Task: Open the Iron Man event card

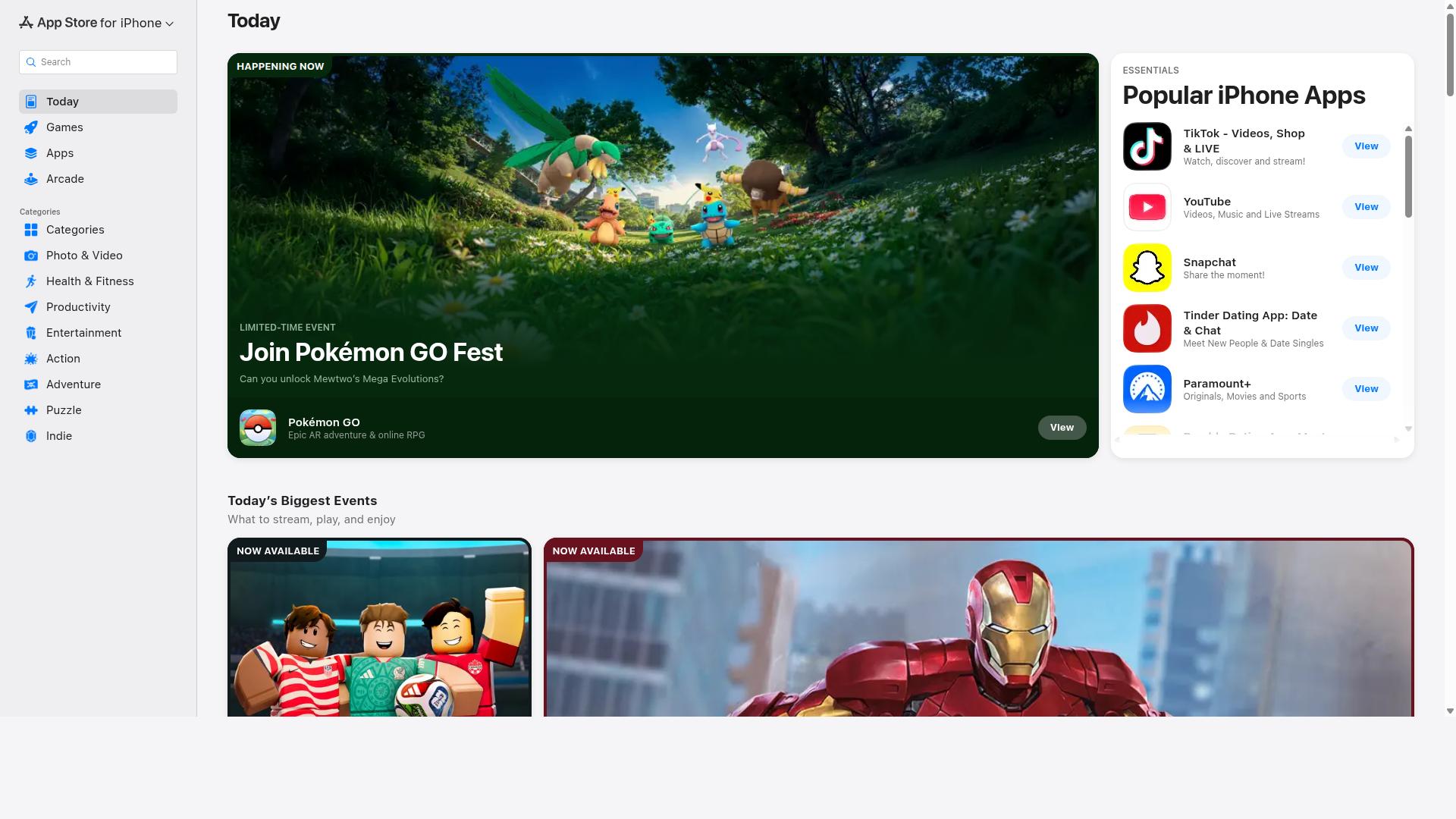Action: pyautogui.click(x=978, y=628)
